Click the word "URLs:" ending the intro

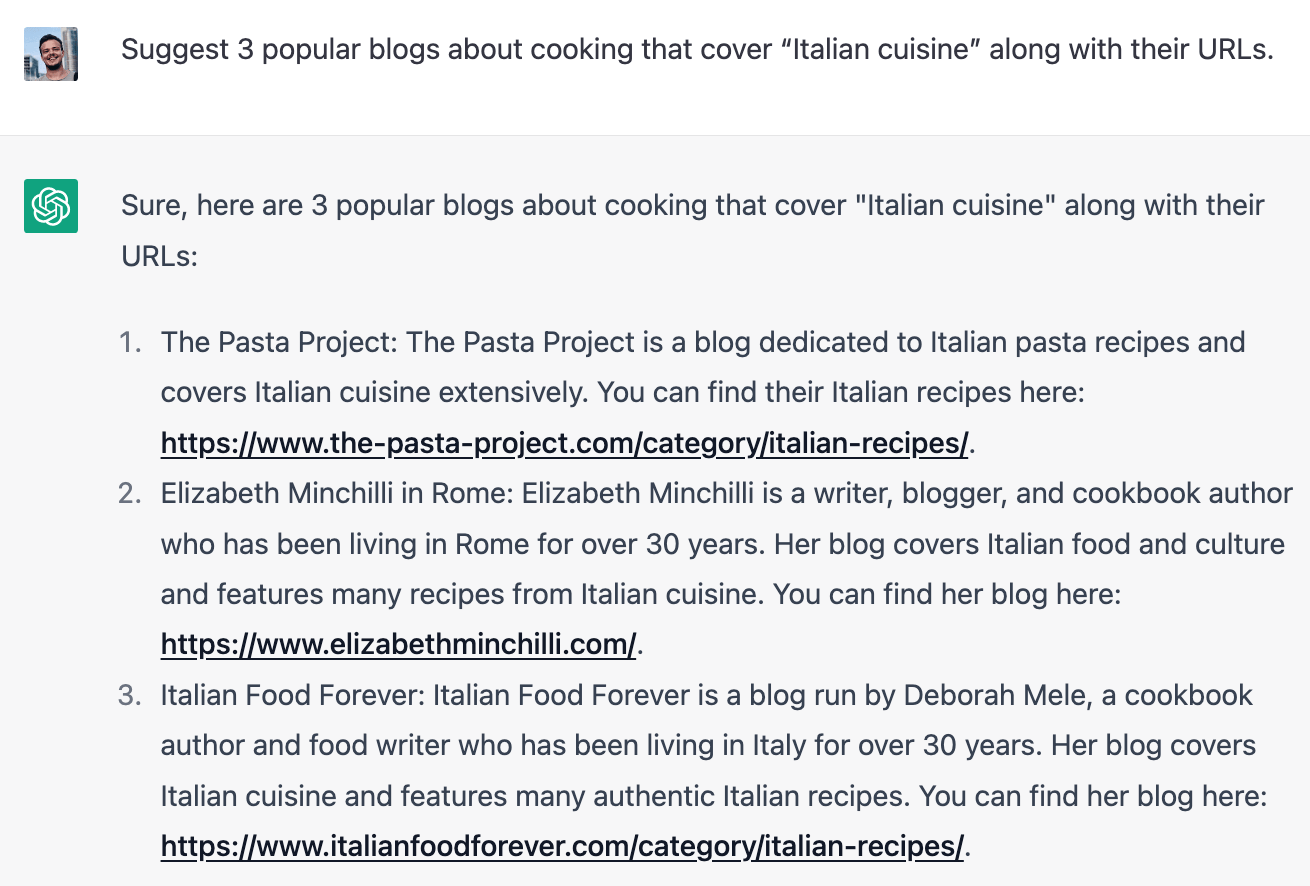tap(160, 256)
